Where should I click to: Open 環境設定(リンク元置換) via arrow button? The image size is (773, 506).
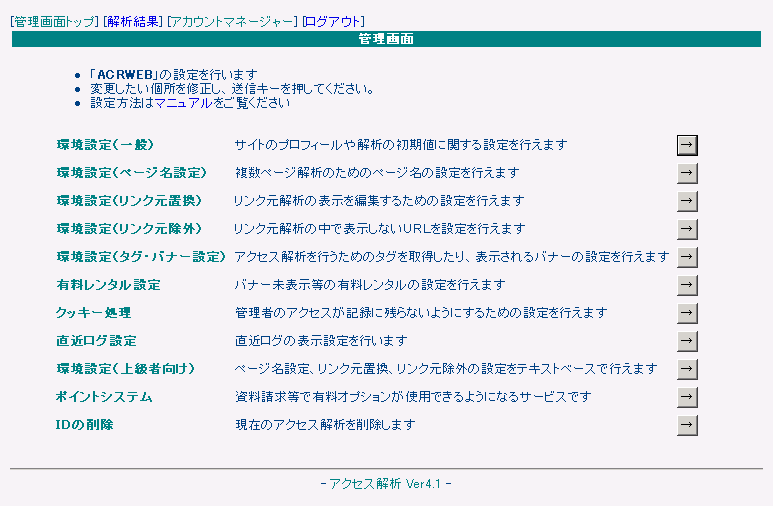[x=687, y=201]
